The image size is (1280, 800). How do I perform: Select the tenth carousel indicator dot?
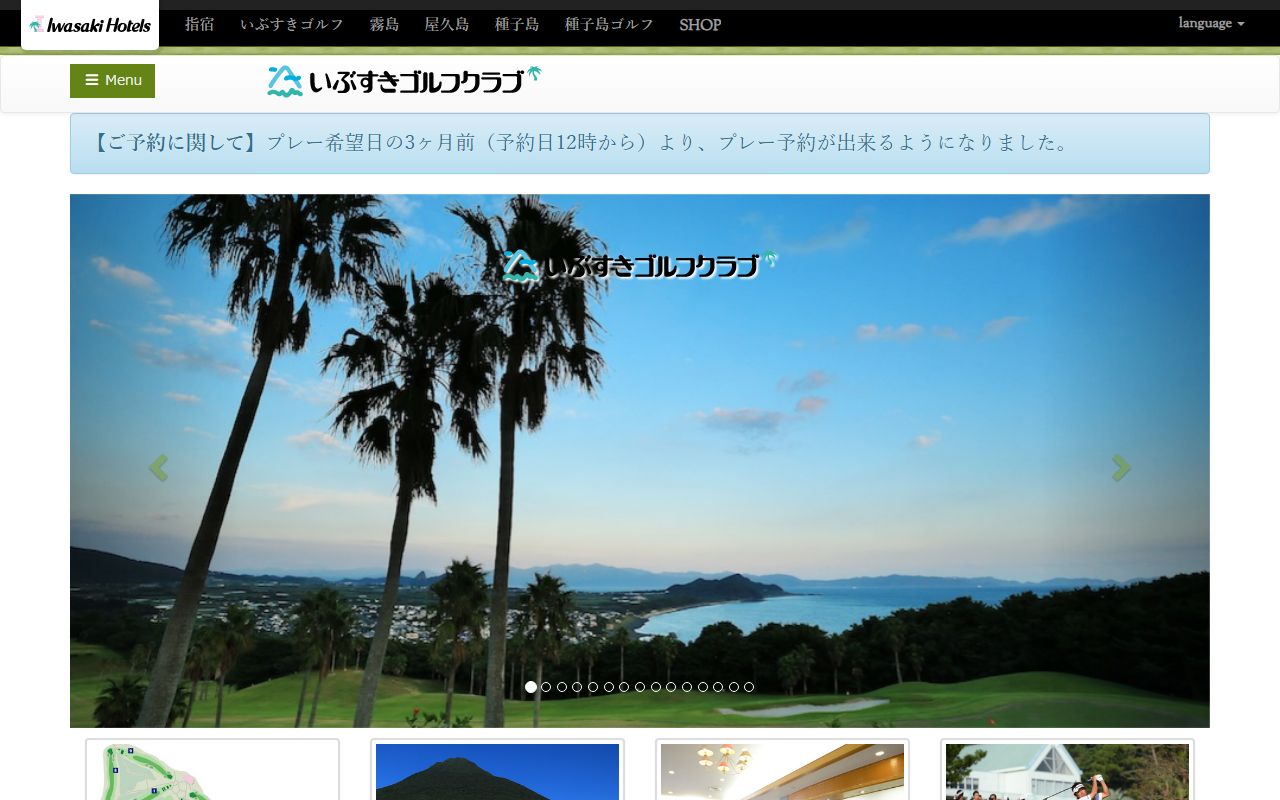(x=671, y=687)
